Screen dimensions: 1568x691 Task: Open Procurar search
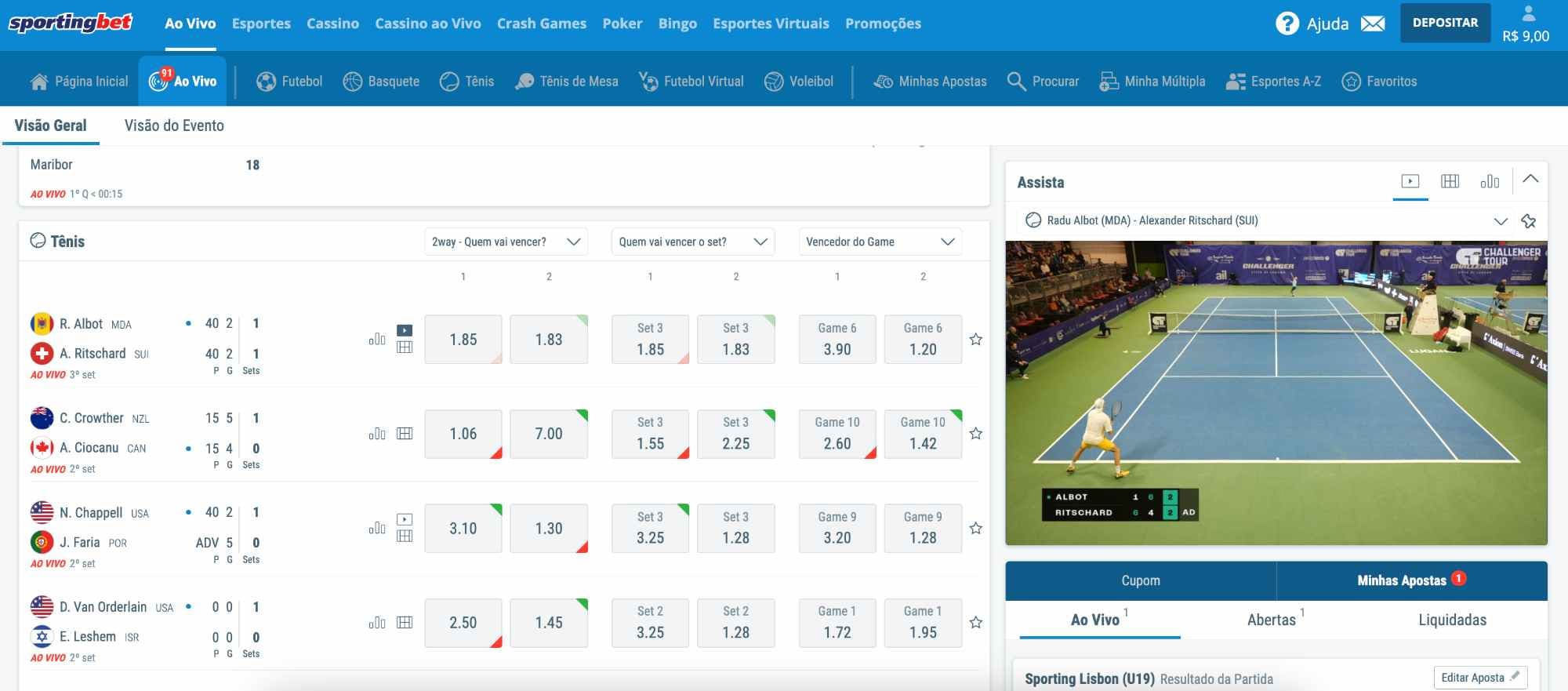[1044, 81]
